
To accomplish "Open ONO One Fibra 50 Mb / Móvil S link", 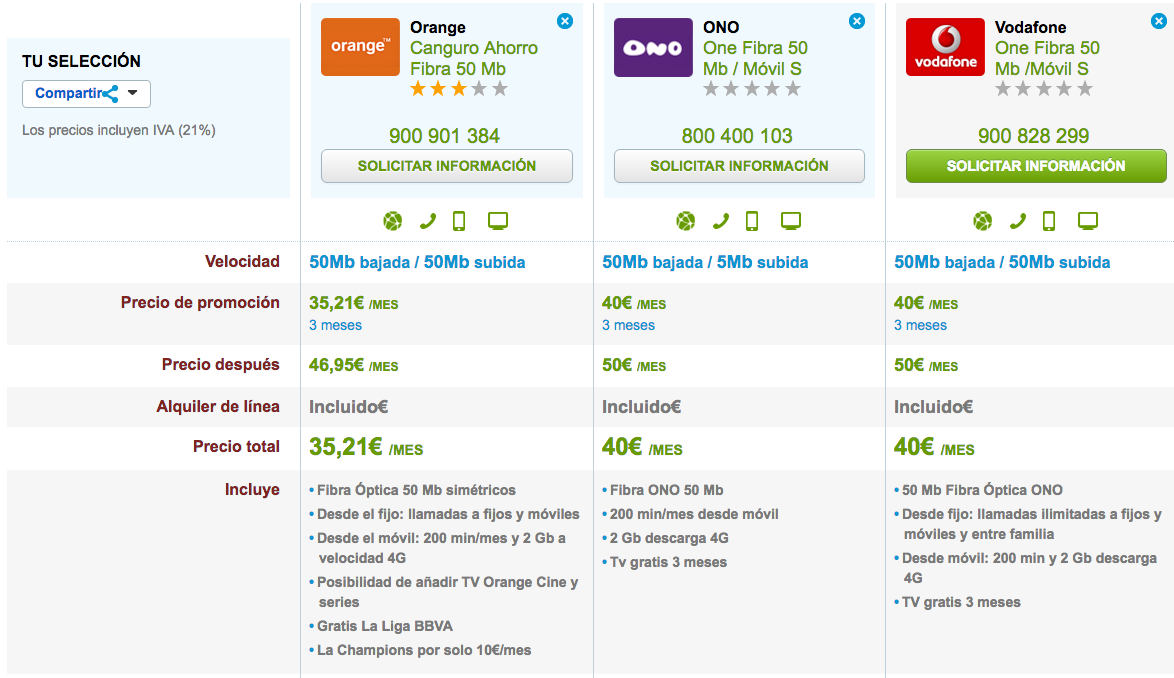I will click(755, 58).
